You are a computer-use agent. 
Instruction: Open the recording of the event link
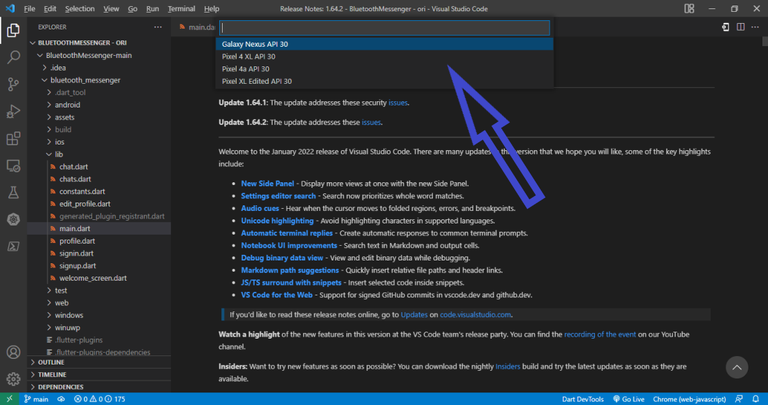tap(600, 334)
